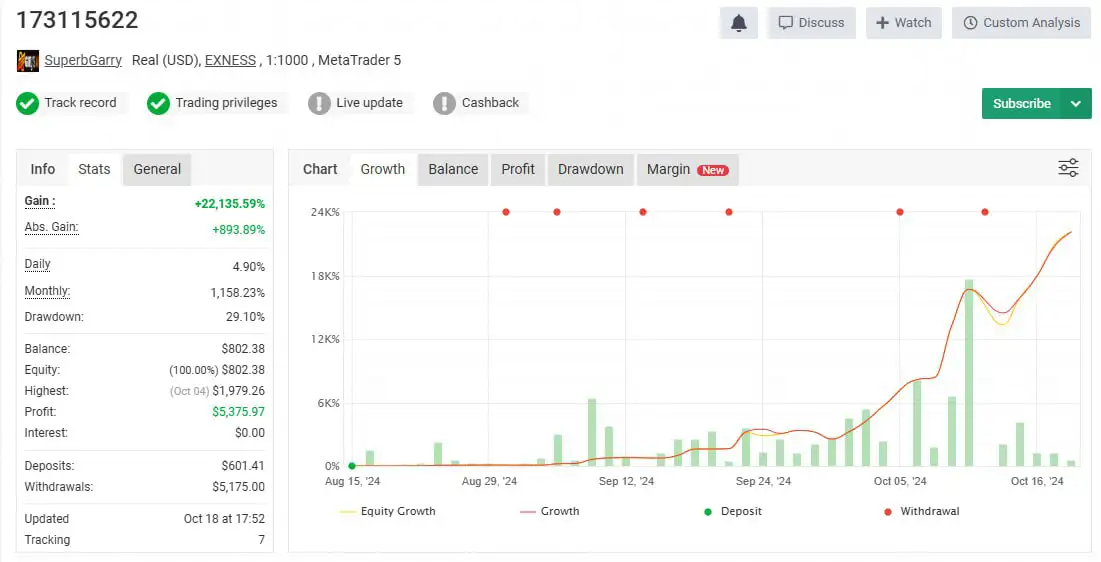Switch to the General tab
Image resolution: width=1101 pixels, height=562 pixels.
pos(157,169)
